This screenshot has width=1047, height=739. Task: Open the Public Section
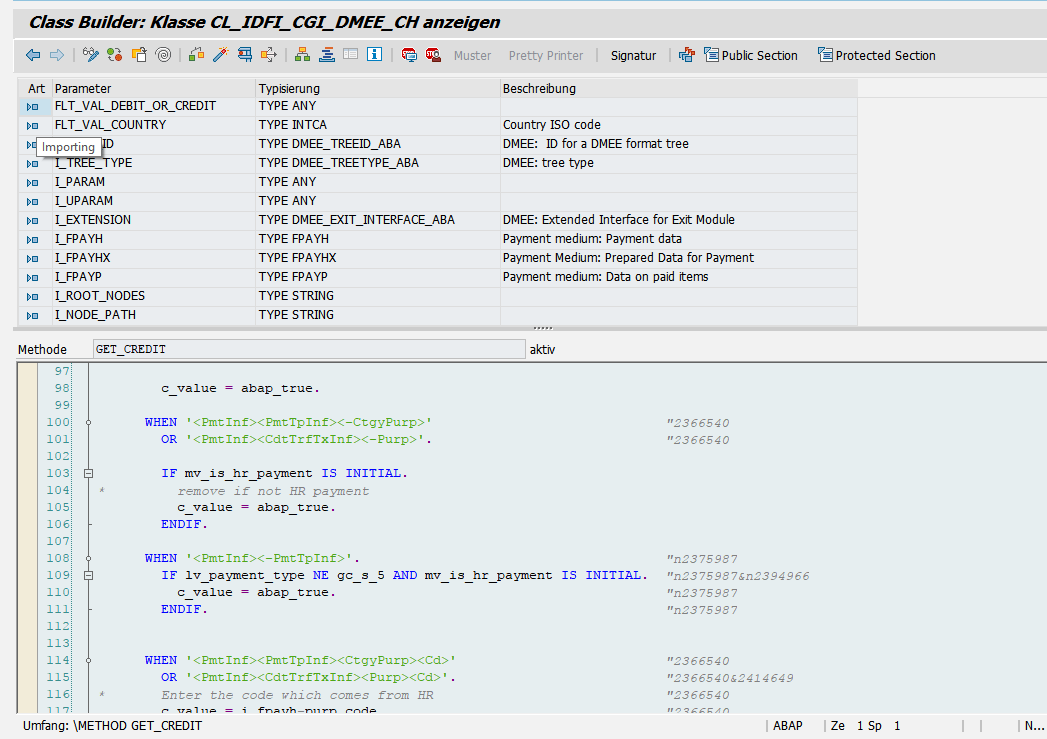click(x=751, y=55)
